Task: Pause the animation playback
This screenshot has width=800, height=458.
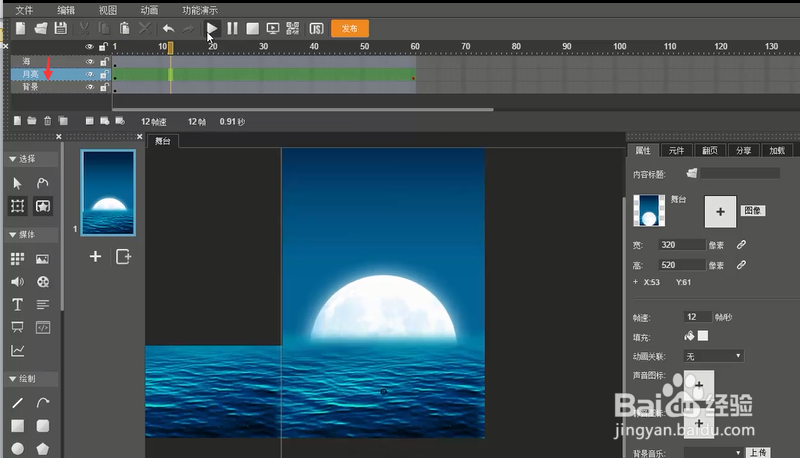Action: [232, 29]
